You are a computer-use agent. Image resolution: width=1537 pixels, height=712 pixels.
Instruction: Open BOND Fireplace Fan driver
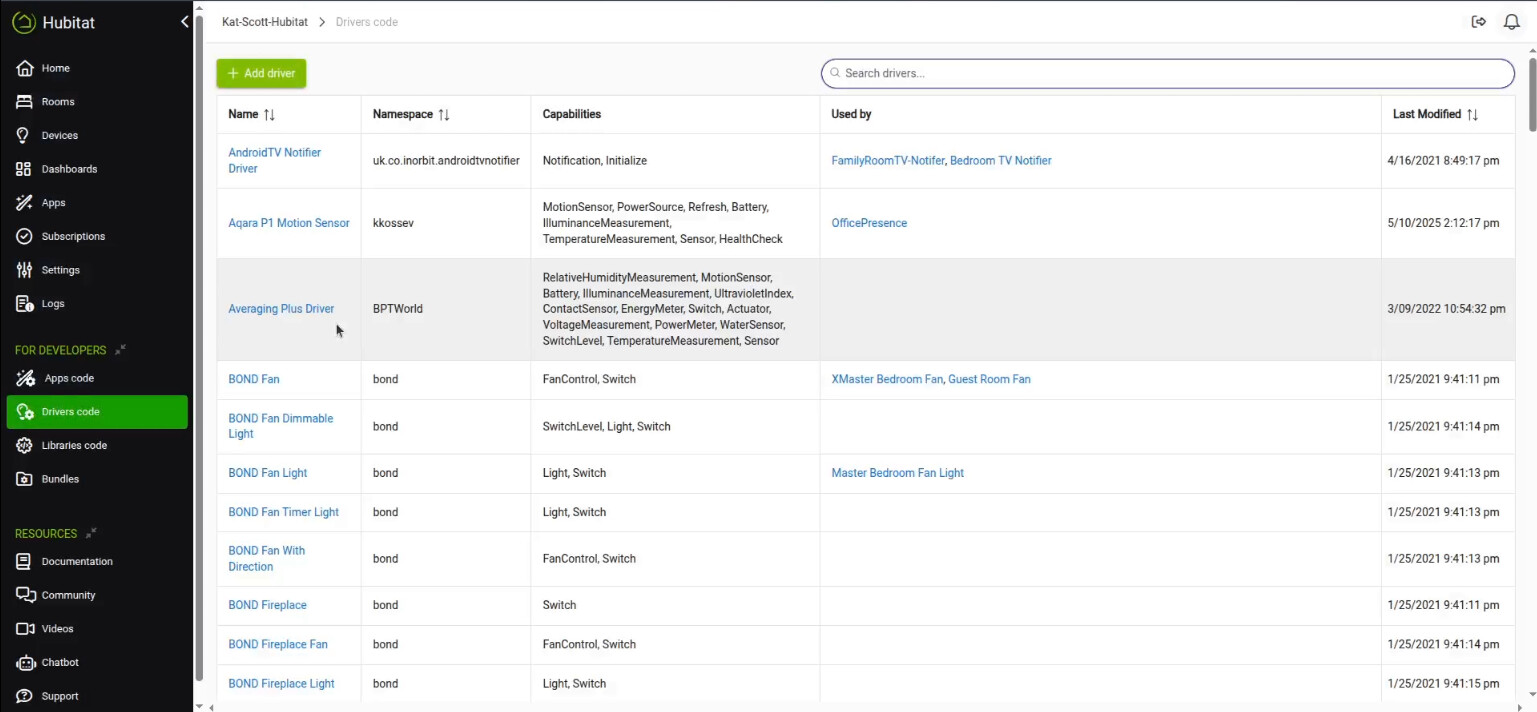point(278,644)
